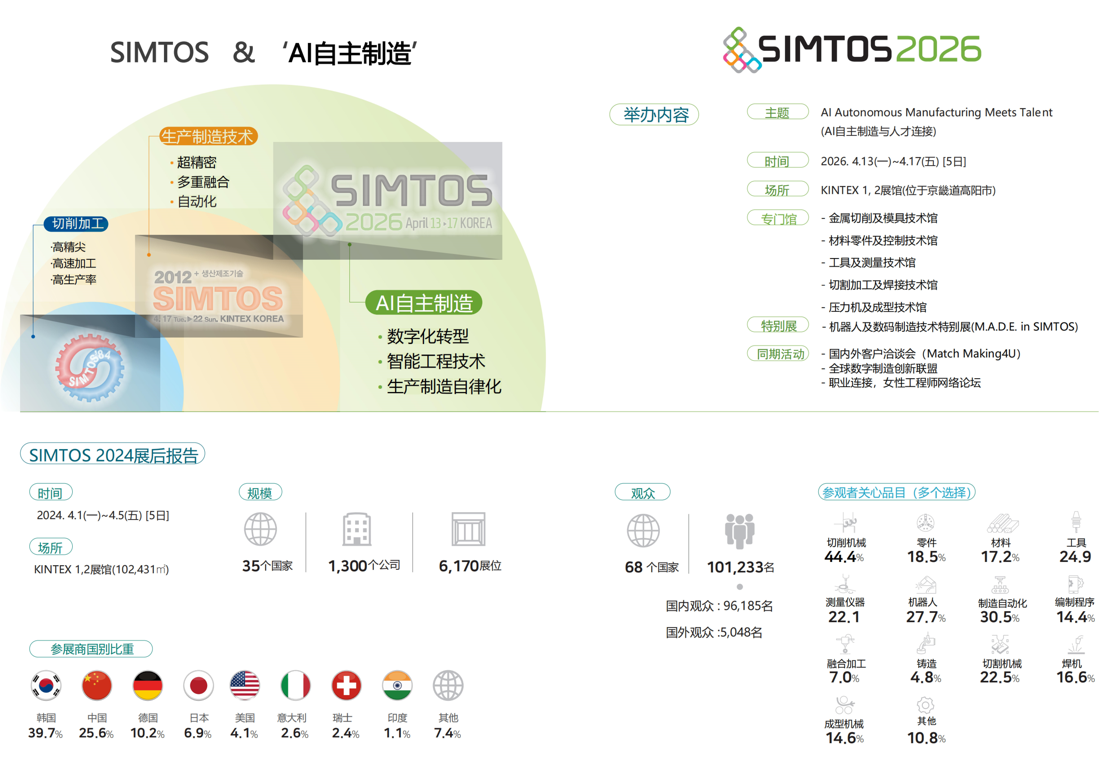The image size is (1119, 768).
Task: Click the USA flag icon
Action: click(x=245, y=685)
